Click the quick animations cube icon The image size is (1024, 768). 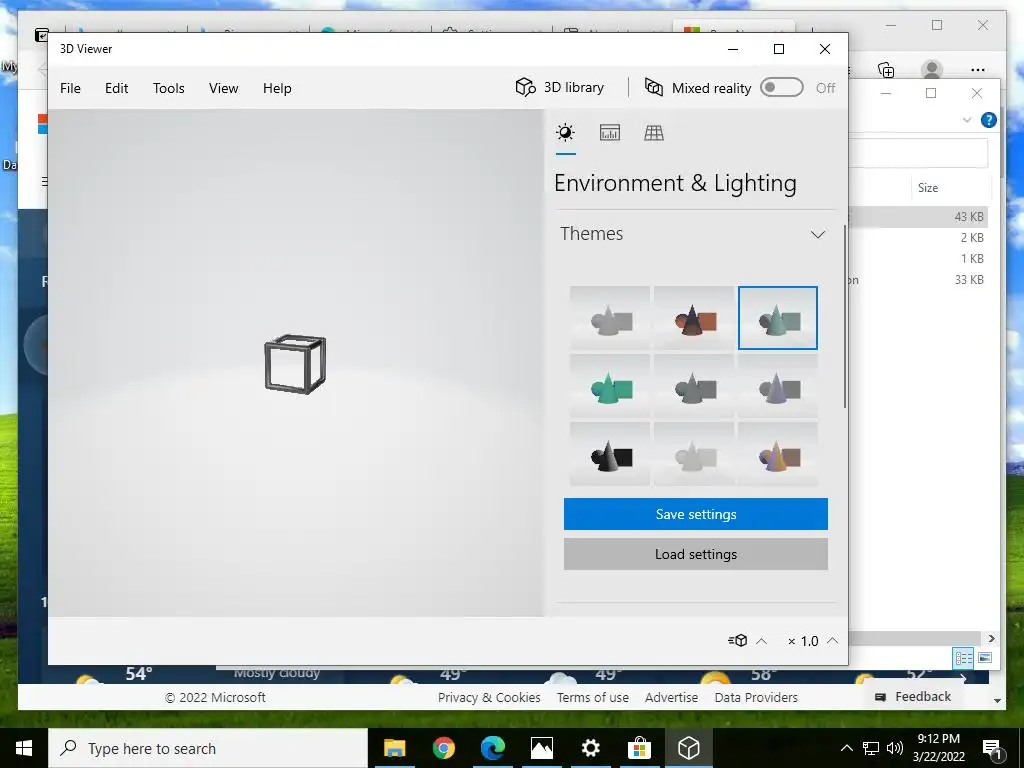tap(738, 641)
